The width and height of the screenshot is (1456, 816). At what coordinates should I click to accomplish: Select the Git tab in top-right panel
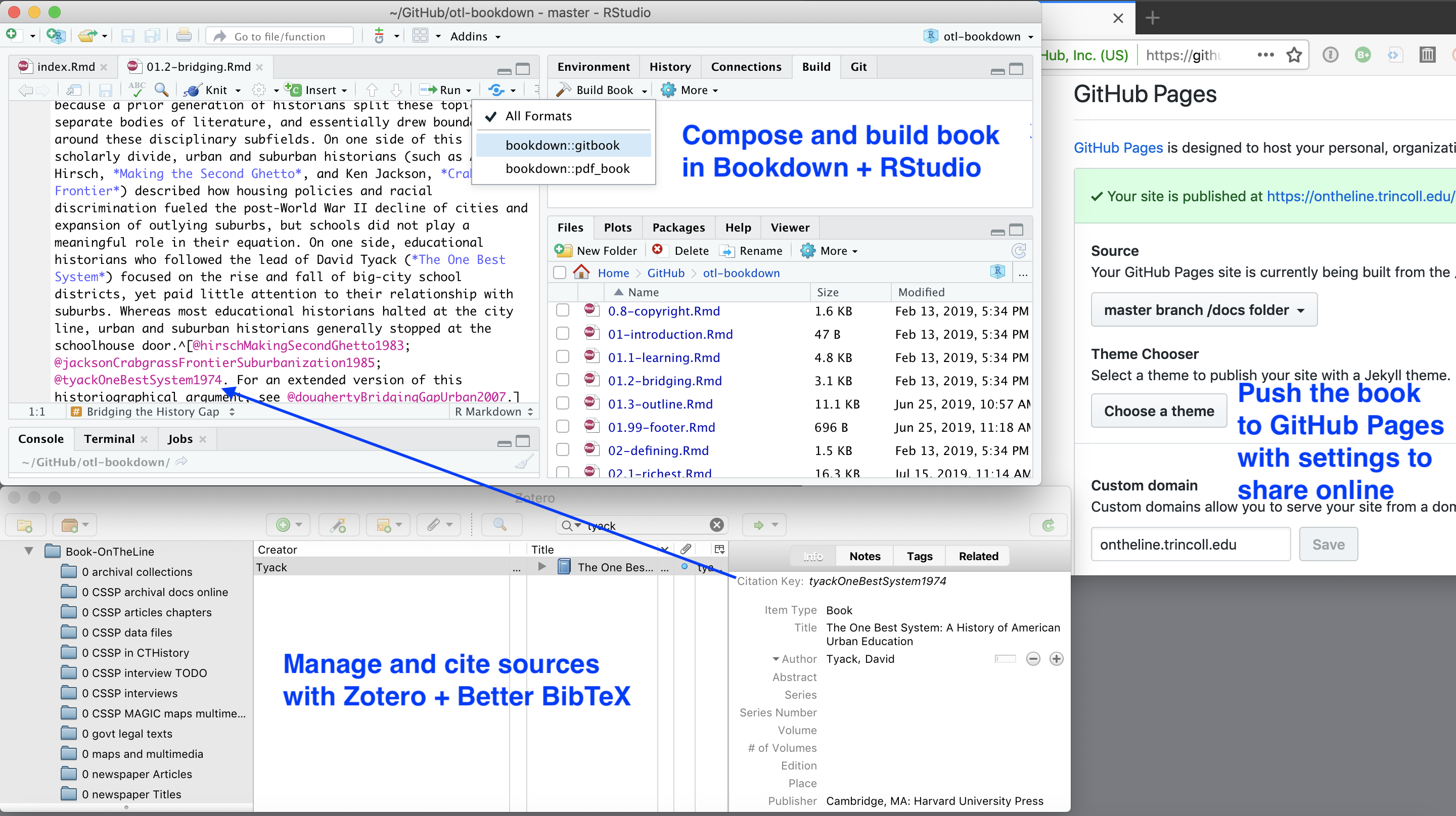coord(858,66)
